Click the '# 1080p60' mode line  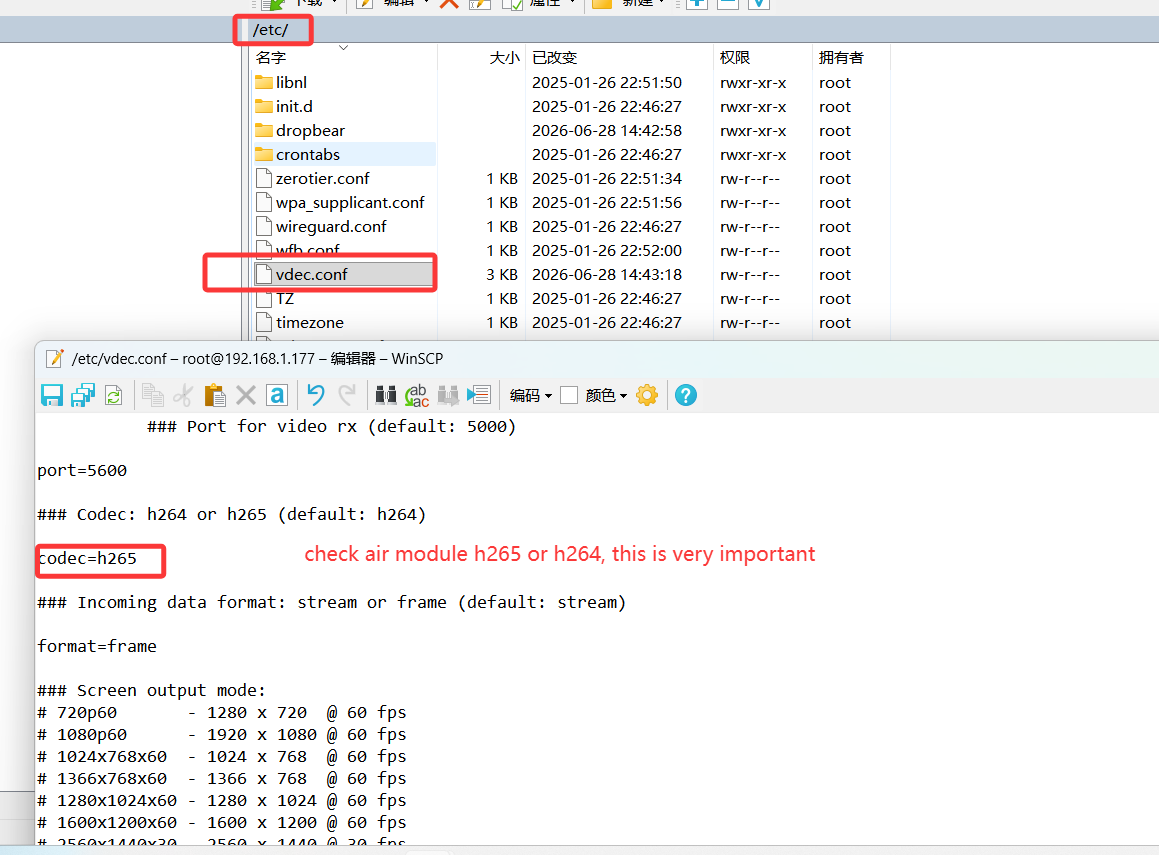point(222,735)
